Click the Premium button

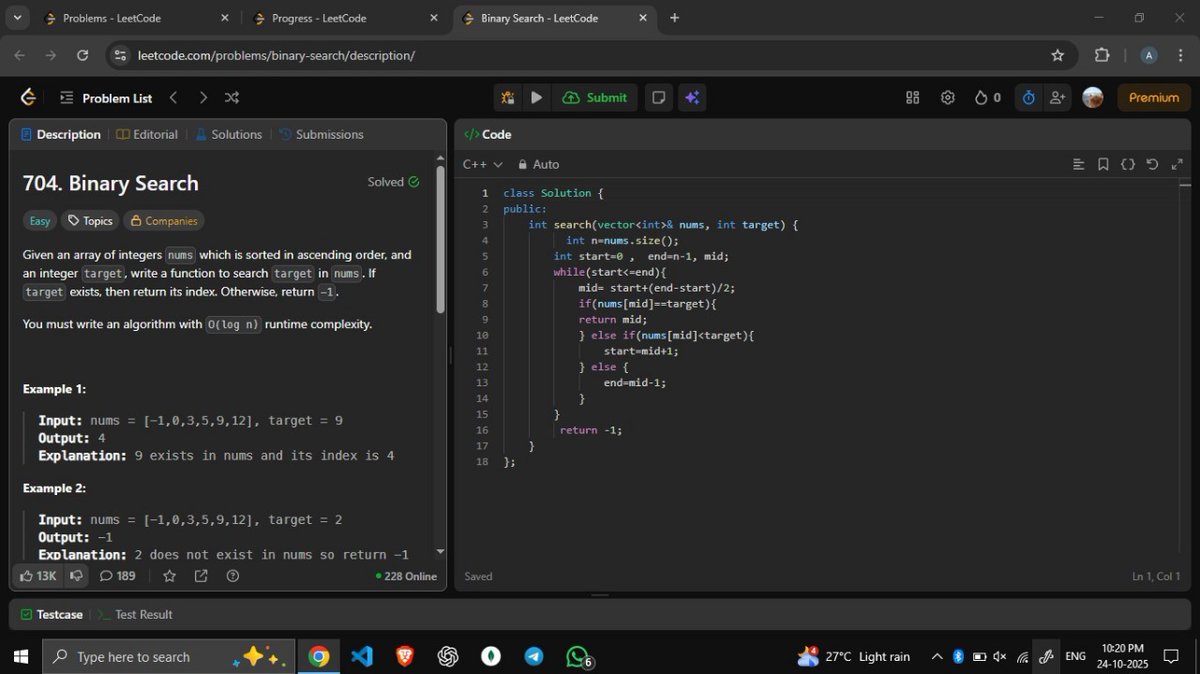coord(1154,97)
